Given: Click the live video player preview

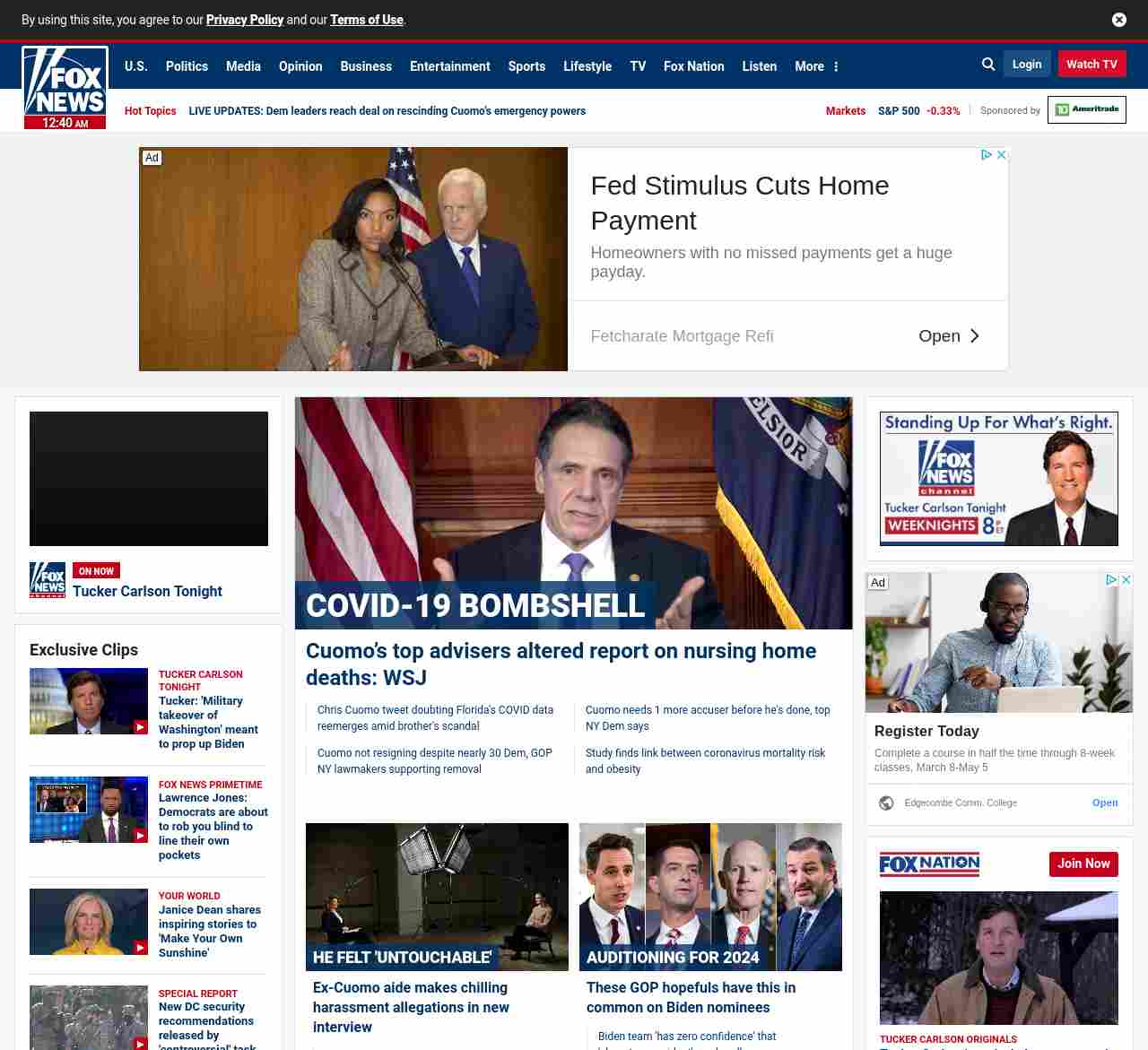Looking at the screenshot, I should coord(149,479).
